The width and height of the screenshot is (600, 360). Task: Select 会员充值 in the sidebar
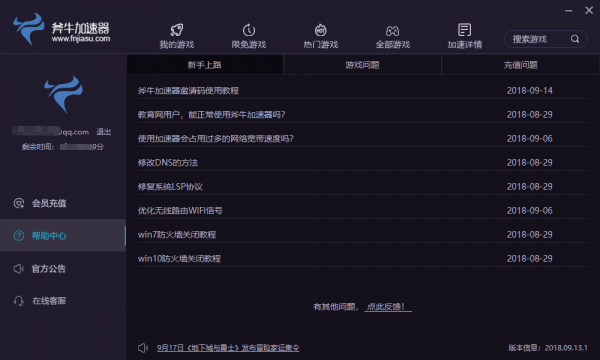(63, 203)
